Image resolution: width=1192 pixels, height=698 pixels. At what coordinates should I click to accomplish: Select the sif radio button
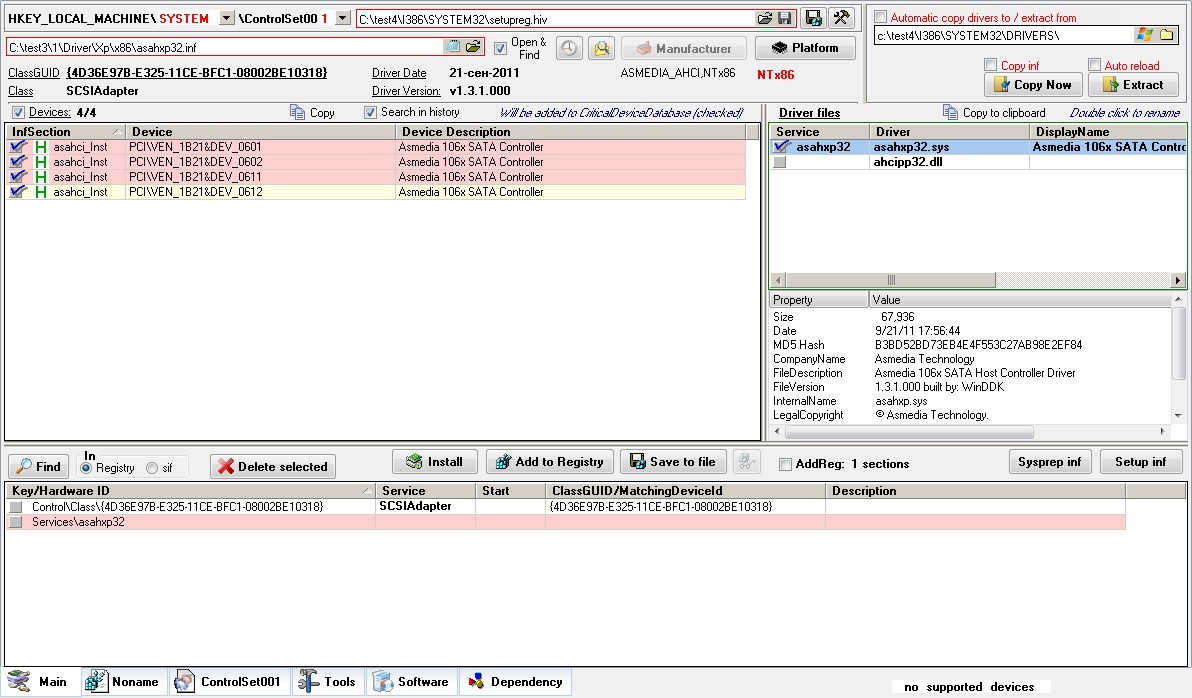(152, 468)
